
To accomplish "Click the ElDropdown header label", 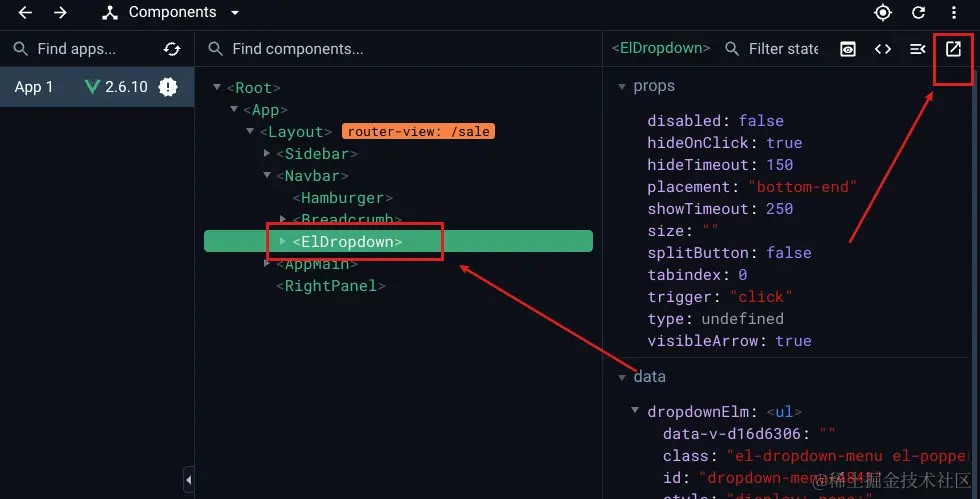I will click(x=661, y=48).
